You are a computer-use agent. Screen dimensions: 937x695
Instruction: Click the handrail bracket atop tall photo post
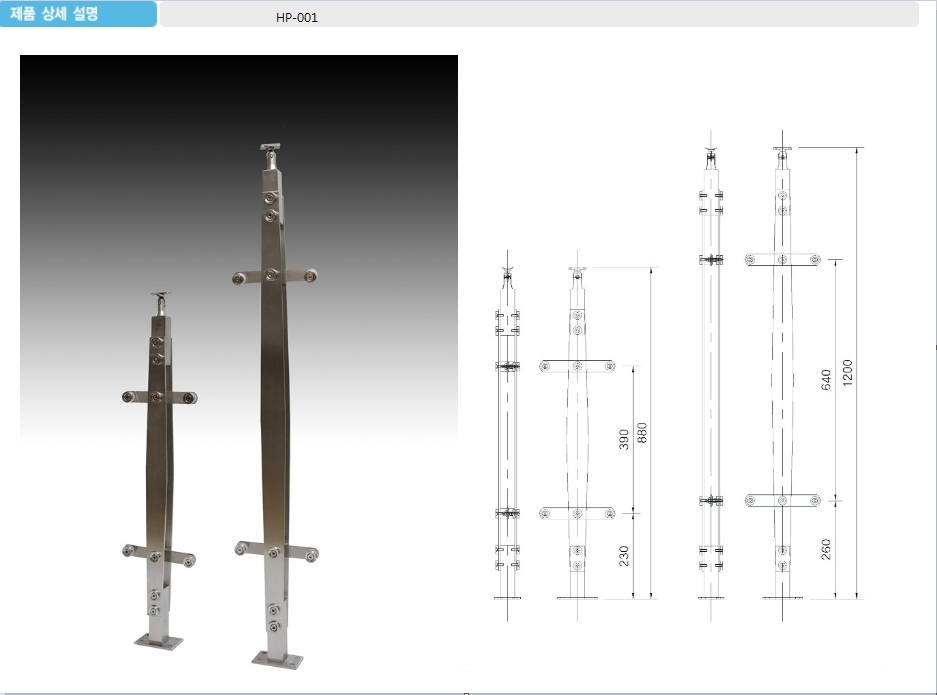(271, 155)
